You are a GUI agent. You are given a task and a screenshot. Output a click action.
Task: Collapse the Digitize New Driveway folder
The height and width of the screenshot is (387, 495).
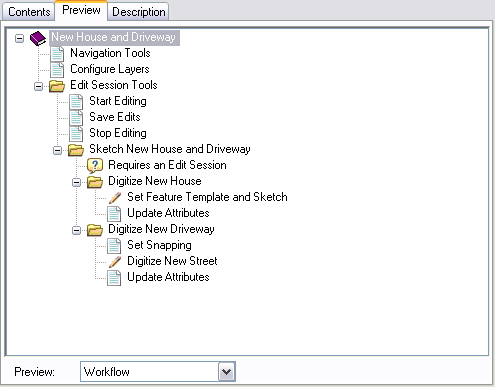(x=76, y=230)
